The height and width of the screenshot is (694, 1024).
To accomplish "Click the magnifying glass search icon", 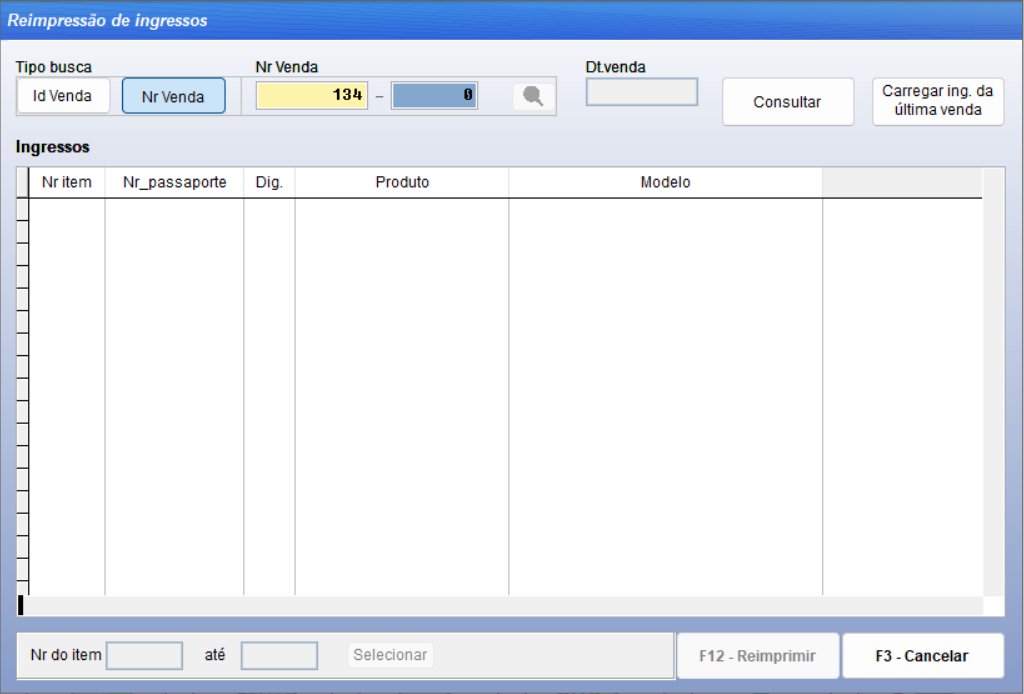I will click(532, 95).
